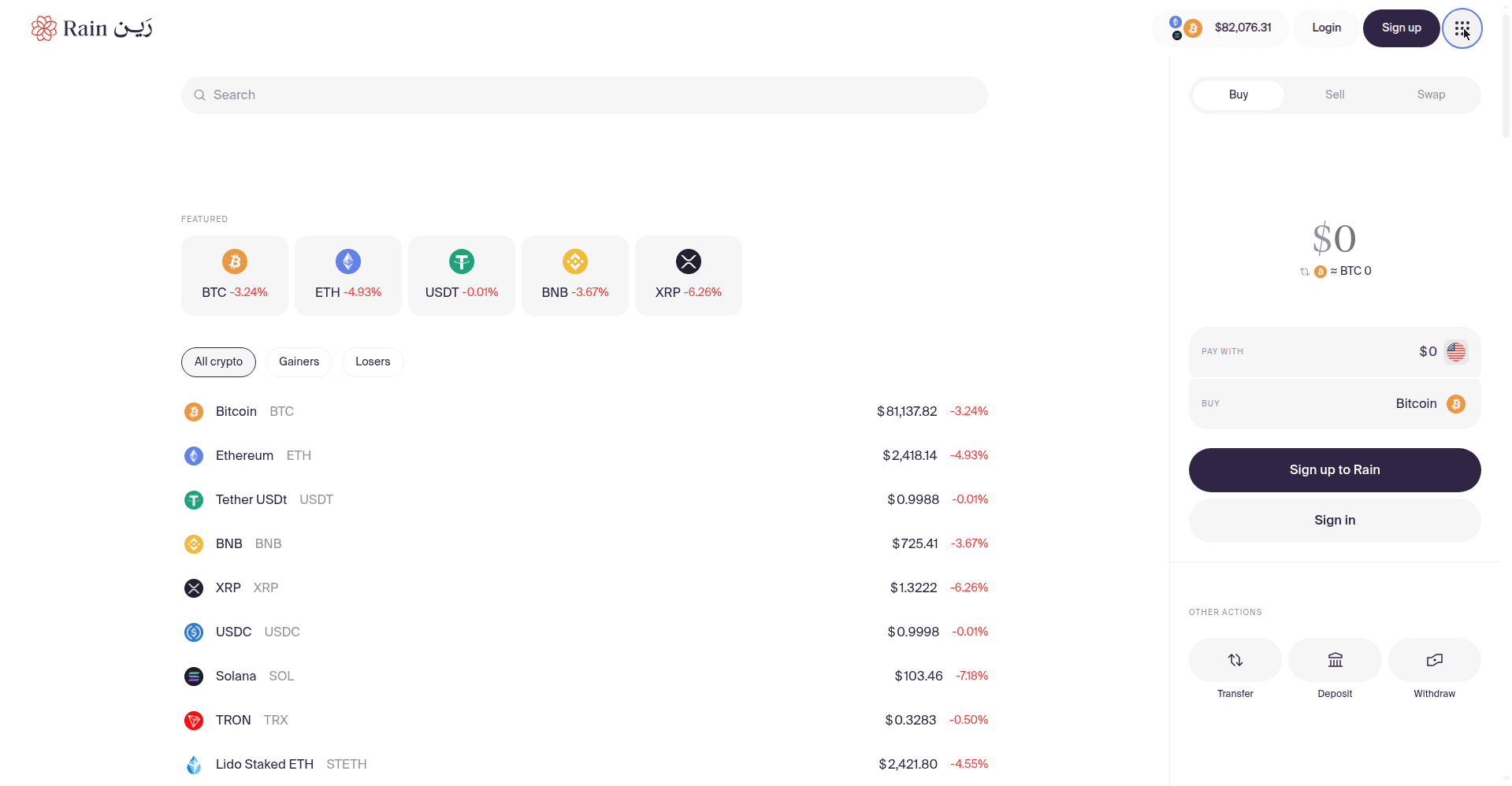Viewport: 1512px width, 786px height.
Task: Click the Withdraw cash icon
Action: pyautogui.click(x=1435, y=660)
